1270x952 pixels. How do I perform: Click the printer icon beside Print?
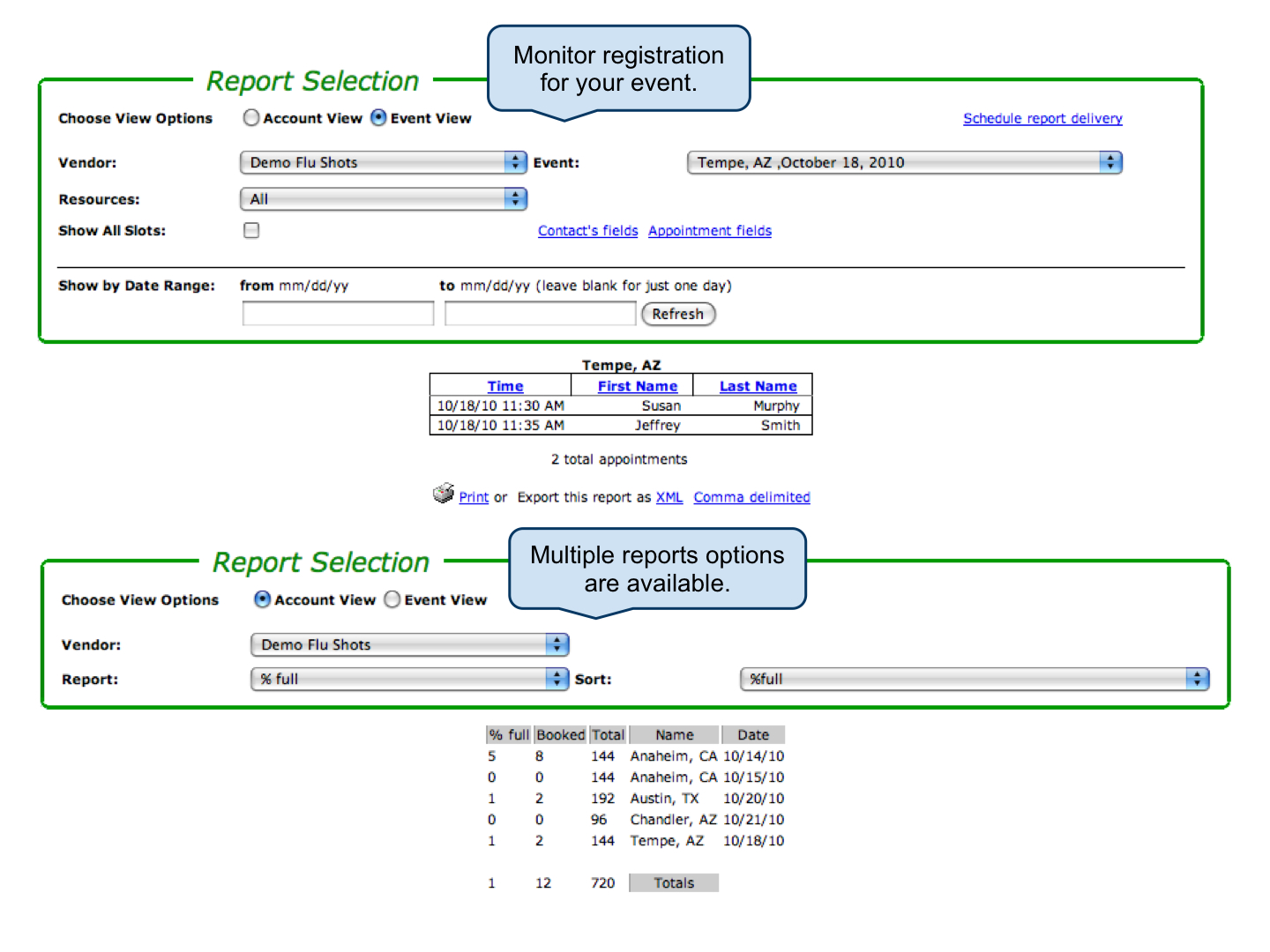444,493
